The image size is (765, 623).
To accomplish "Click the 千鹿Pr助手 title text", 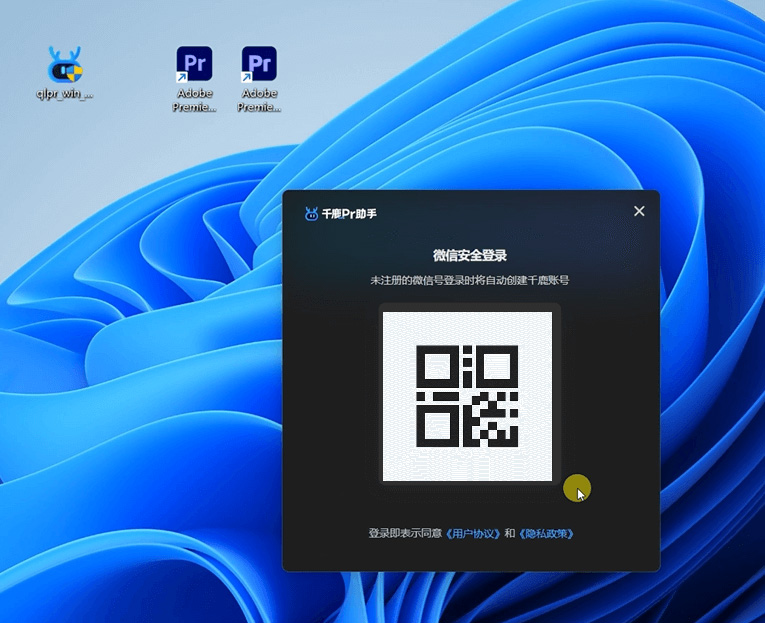I will [349, 214].
